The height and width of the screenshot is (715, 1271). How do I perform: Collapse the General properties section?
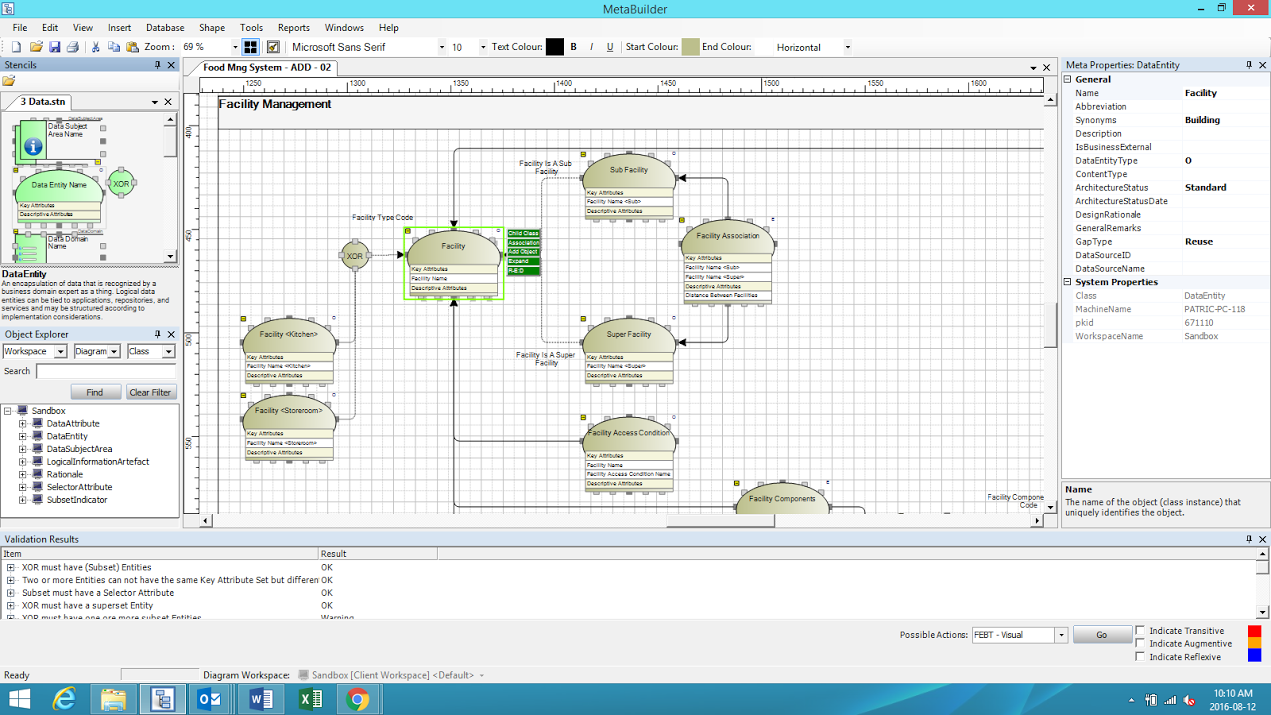(x=1068, y=79)
